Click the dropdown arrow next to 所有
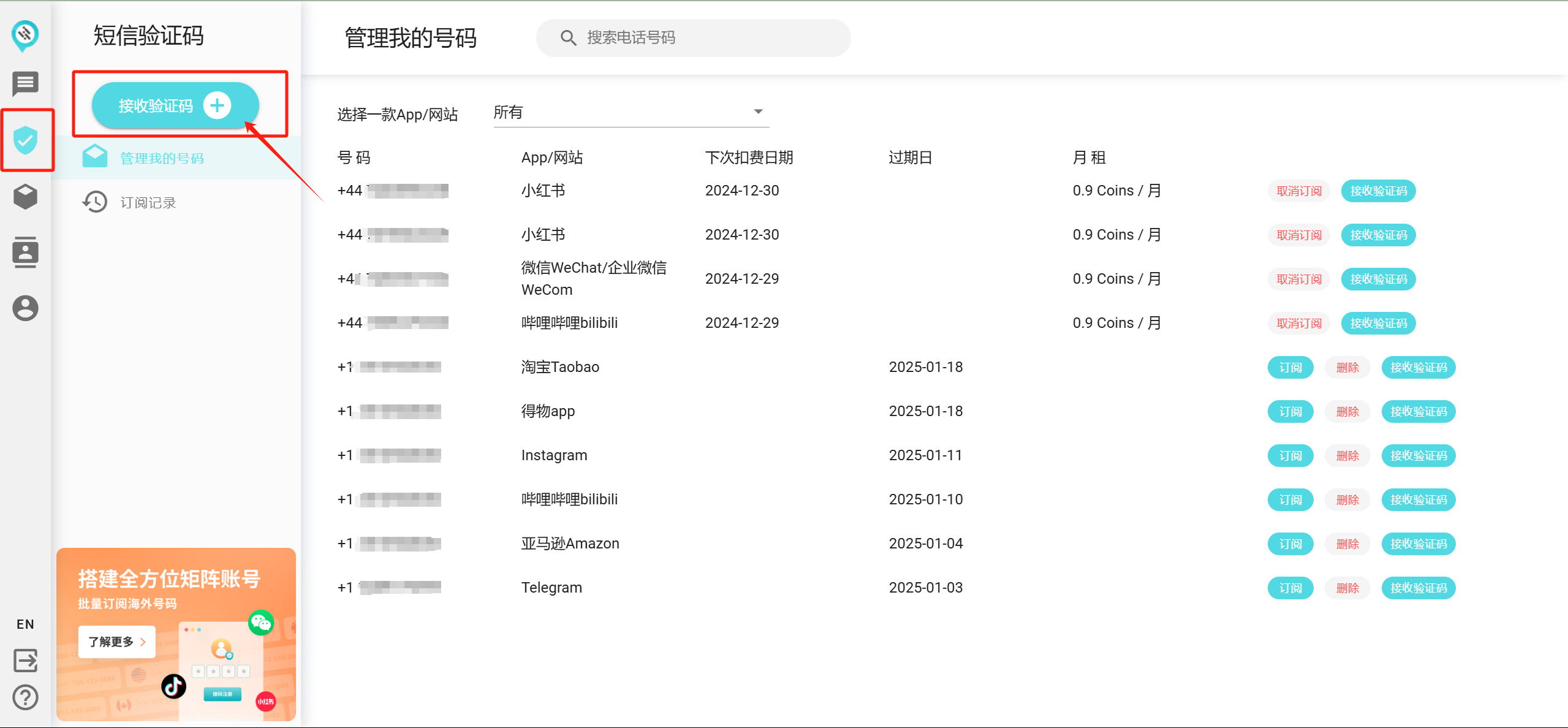1568x728 pixels. pos(758,112)
